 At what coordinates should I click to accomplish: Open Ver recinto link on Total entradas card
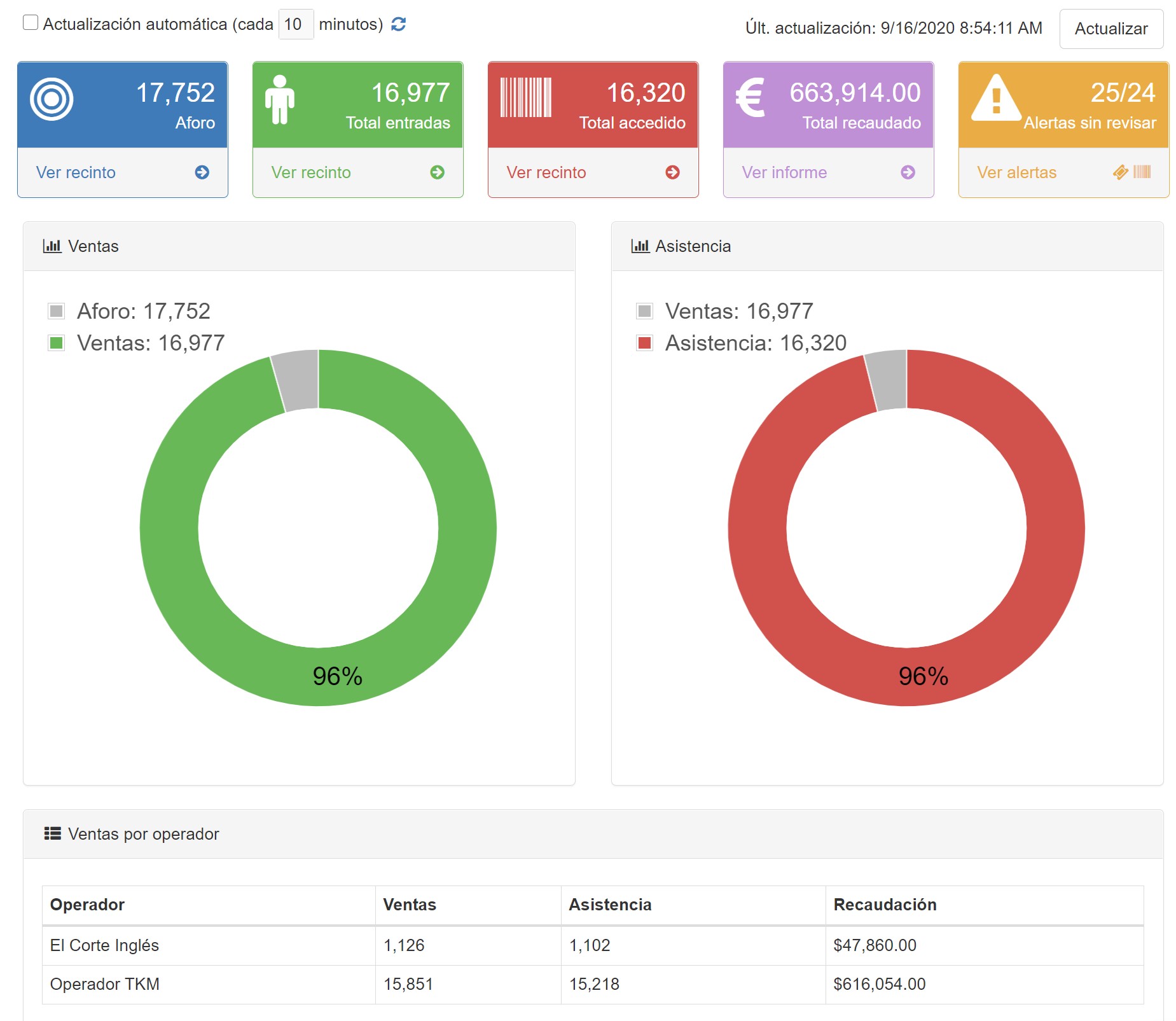coord(311,172)
